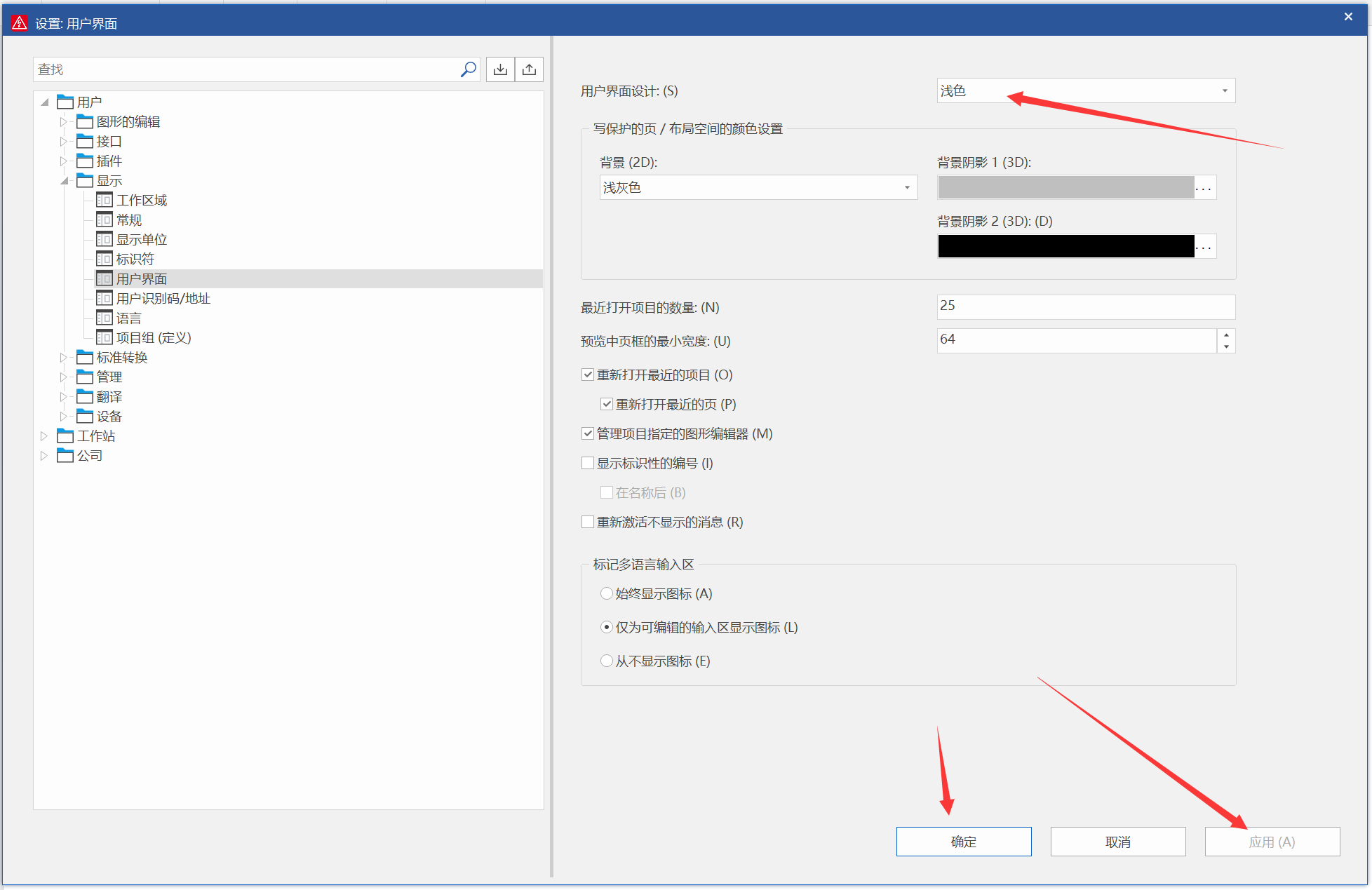Viewport: 1372px width, 890px height.
Task: Click the import settings icon
Action: tap(500, 69)
